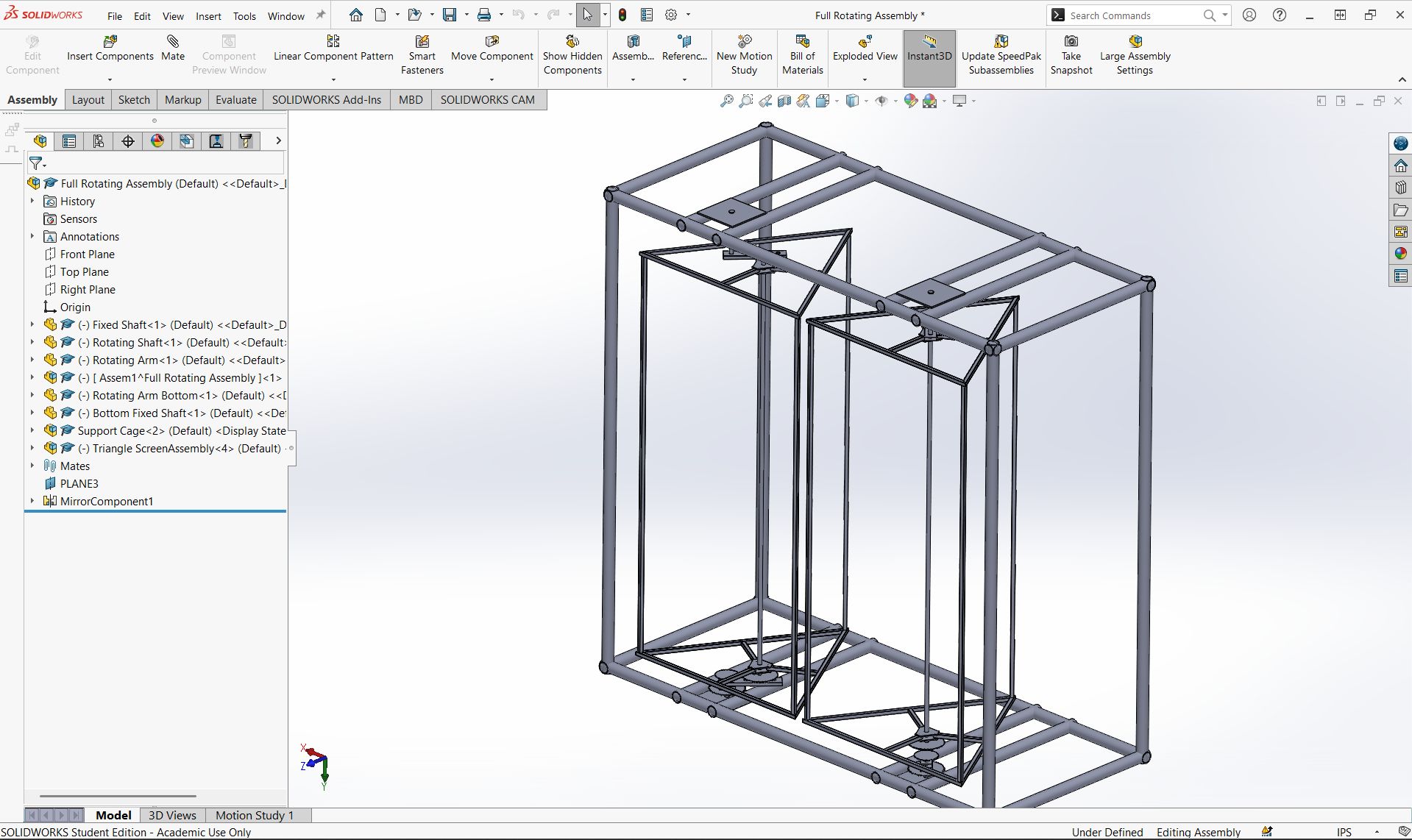Expand the Annotations tree item
This screenshot has width=1412, height=840.
(x=32, y=236)
